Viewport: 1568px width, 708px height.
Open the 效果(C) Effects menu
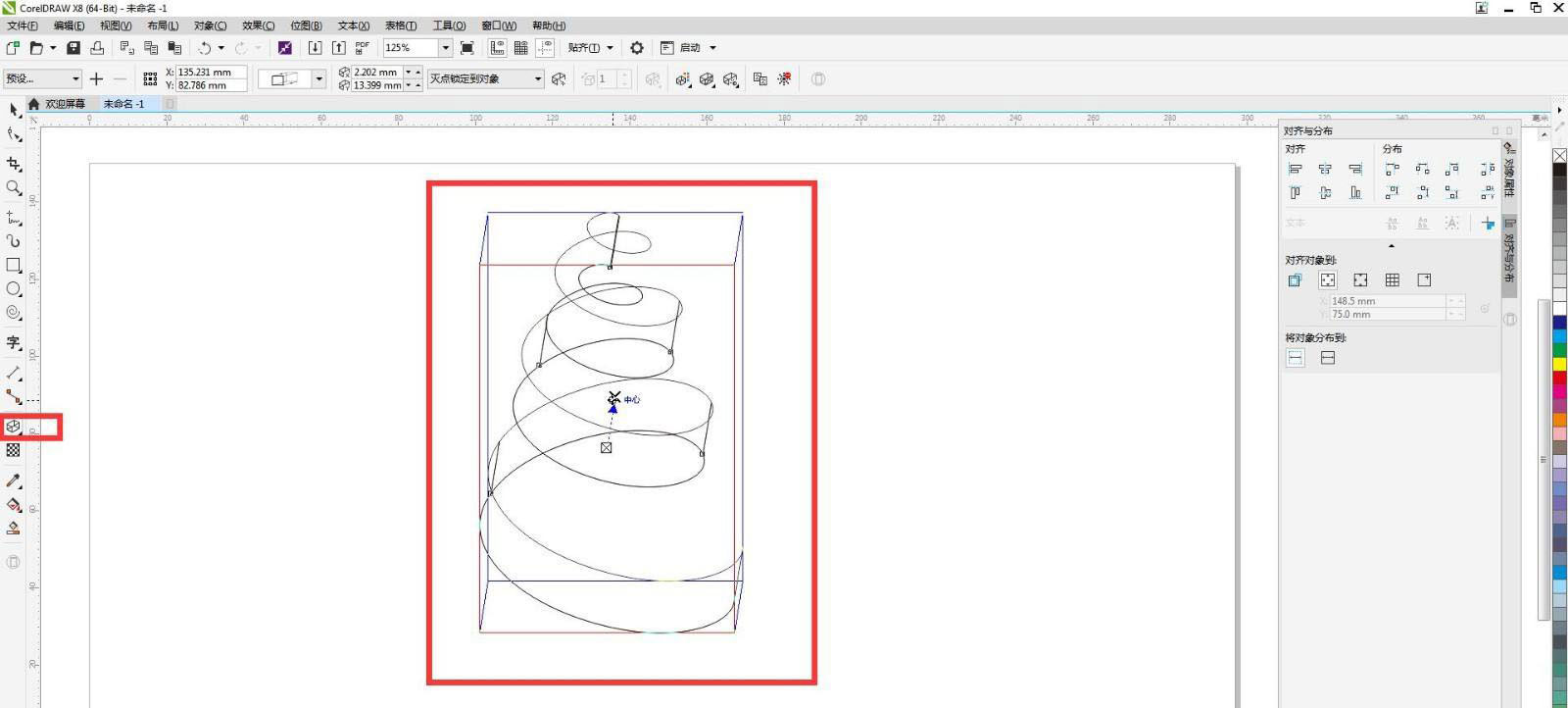[x=258, y=25]
